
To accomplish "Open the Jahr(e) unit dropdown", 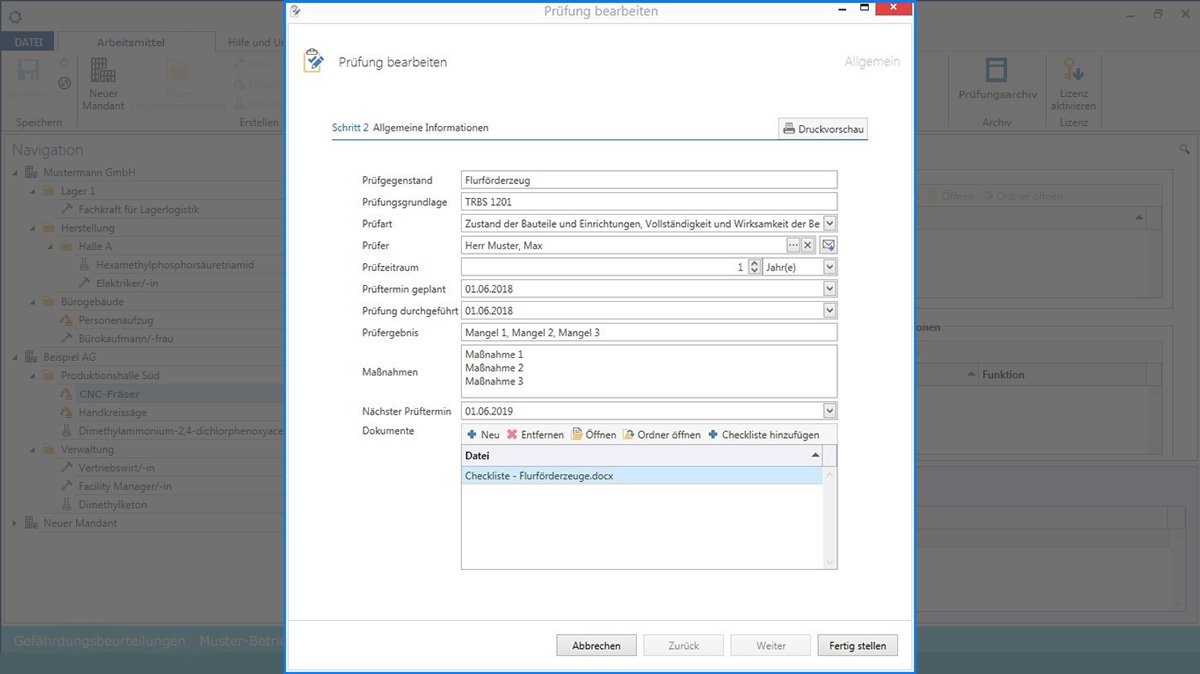I will [x=830, y=267].
